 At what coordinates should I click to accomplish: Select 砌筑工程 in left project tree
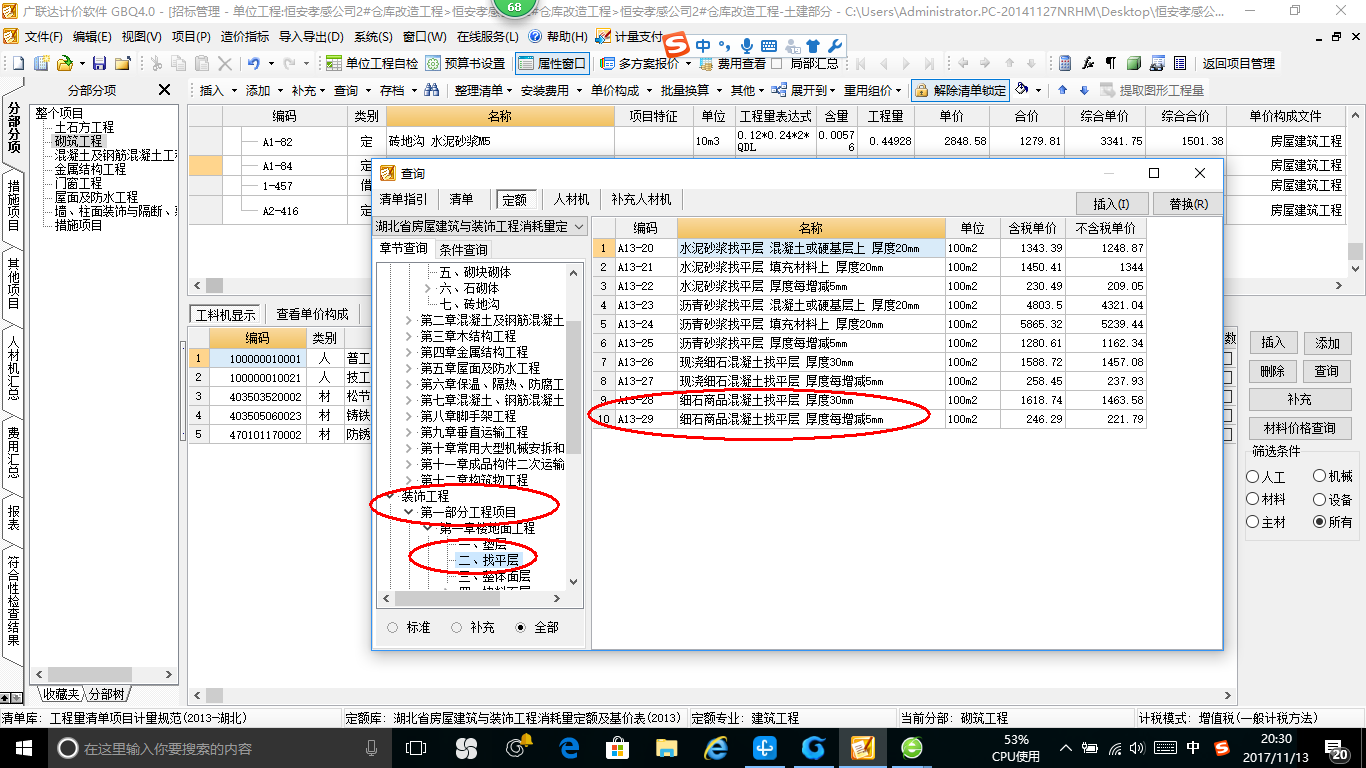[78, 141]
